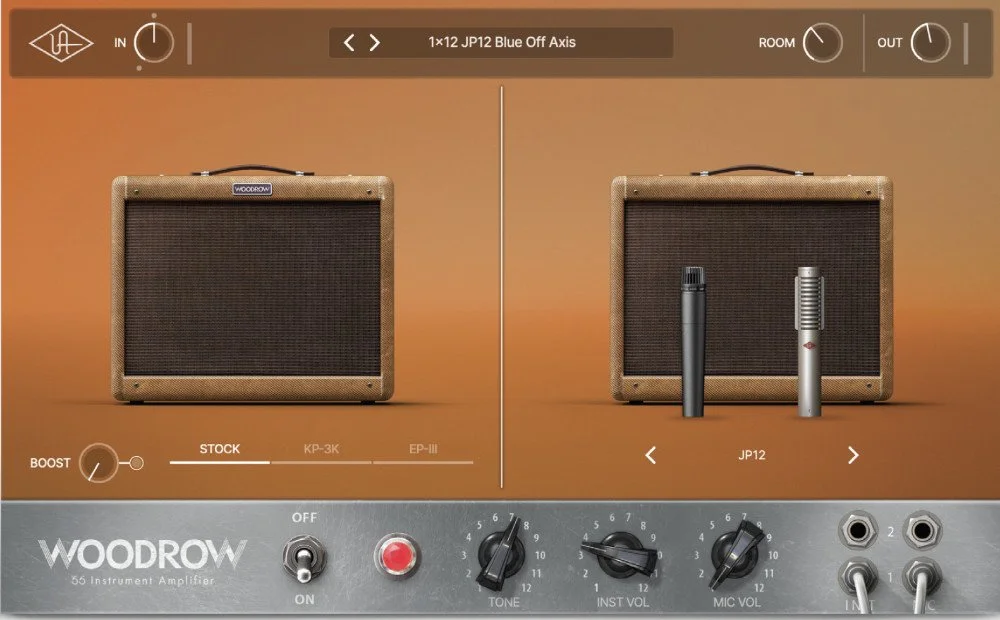
Task: Click the plugged INST 1 input jack
Action: (x=858, y=579)
